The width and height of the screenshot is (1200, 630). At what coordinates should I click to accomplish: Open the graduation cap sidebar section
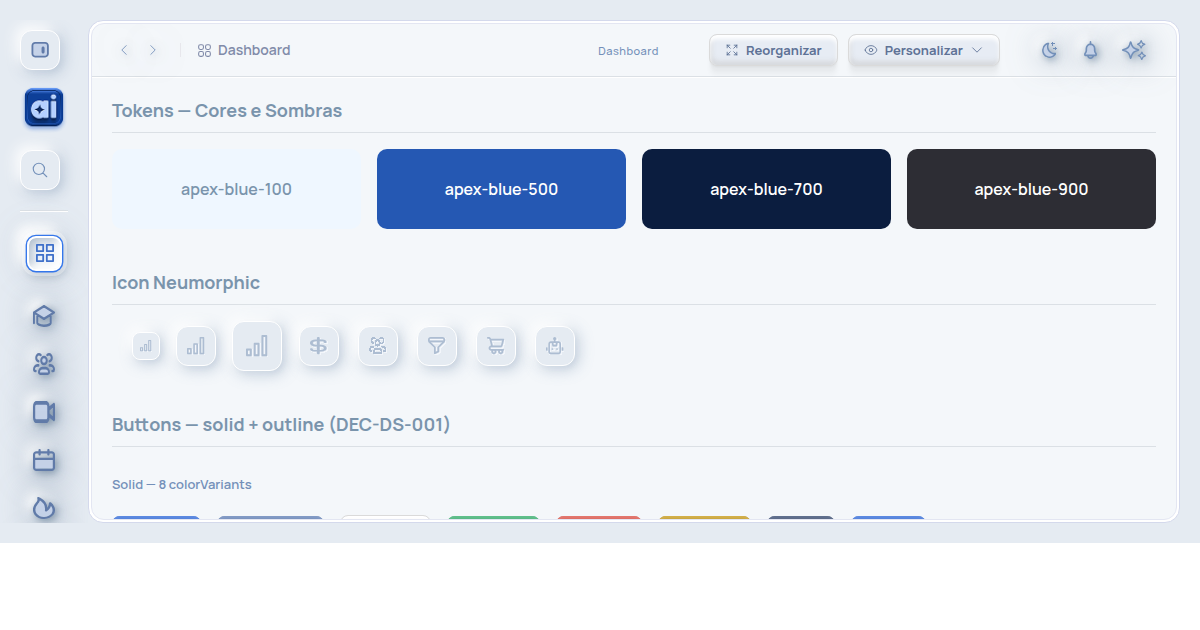(x=44, y=316)
